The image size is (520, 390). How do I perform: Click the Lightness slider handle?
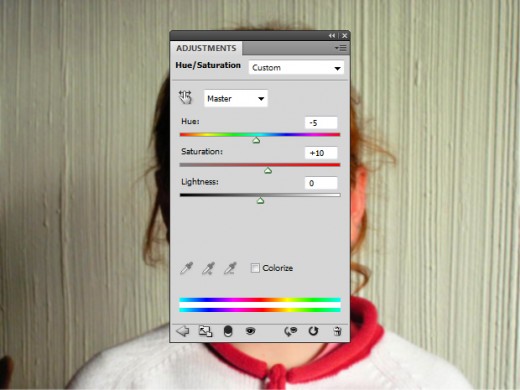pyautogui.click(x=260, y=201)
